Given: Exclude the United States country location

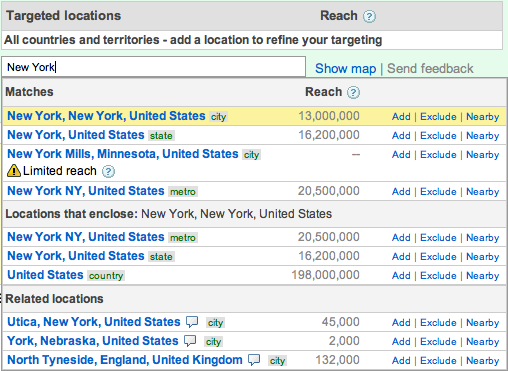Looking at the screenshot, I should point(438,276).
